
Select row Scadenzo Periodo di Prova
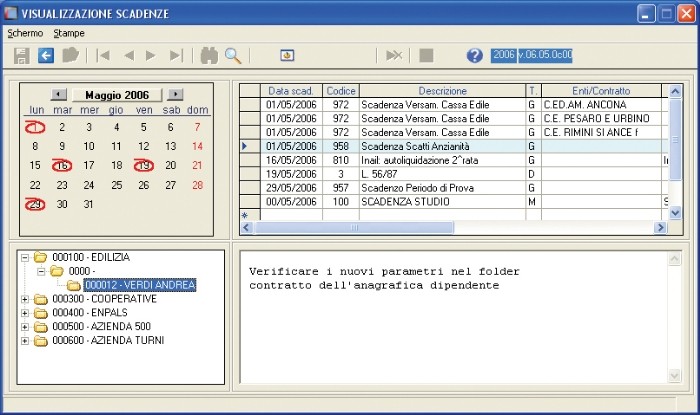coord(454,188)
